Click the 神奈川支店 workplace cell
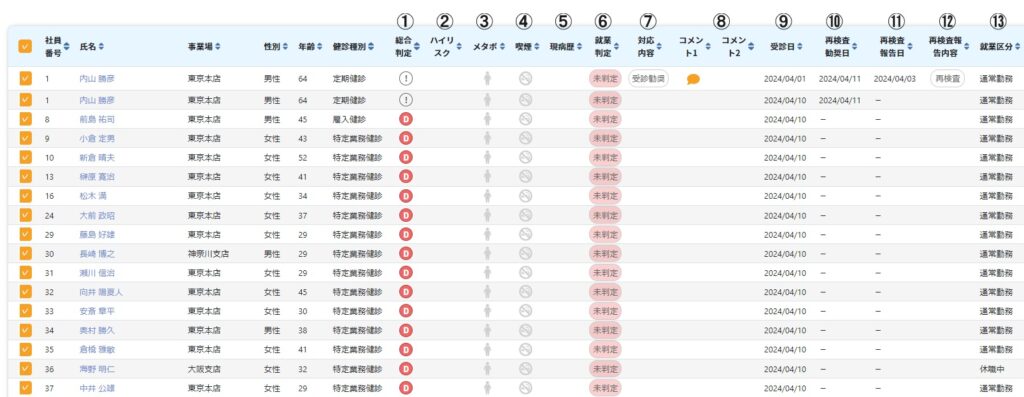1024x397 pixels. (x=208, y=253)
